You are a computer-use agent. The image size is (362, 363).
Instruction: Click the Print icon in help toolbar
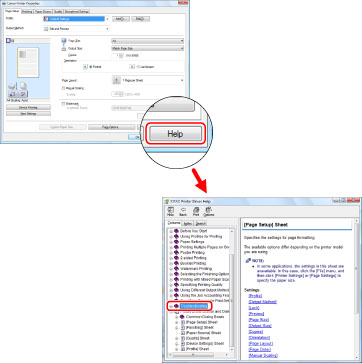pyautogui.click(x=196, y=210)
